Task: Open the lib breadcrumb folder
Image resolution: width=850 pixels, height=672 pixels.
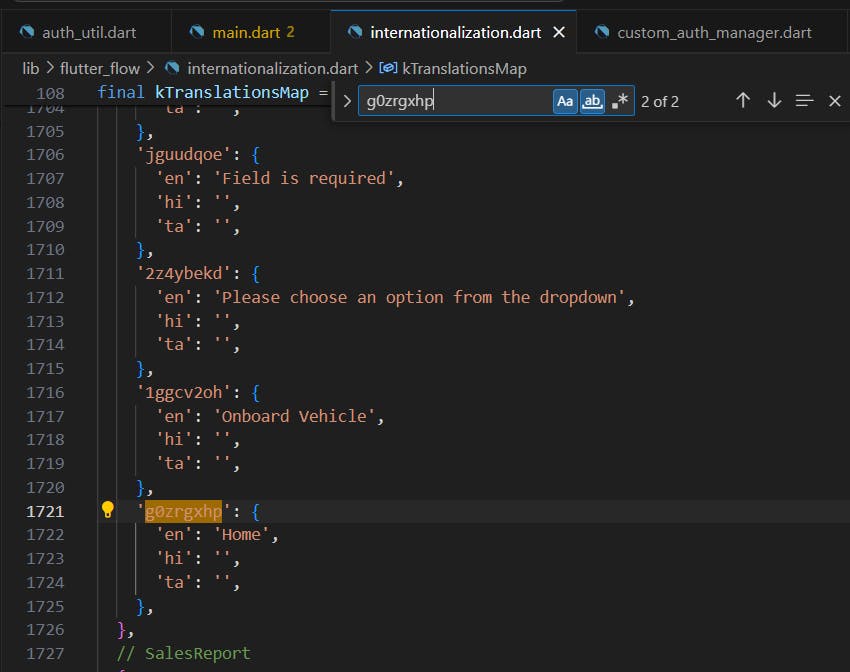Action: (31, 68)
